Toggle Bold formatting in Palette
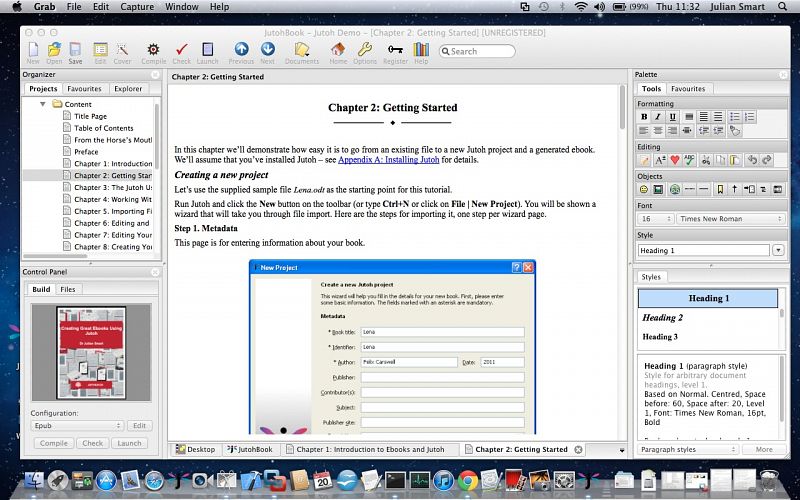This screenshot has height=500, width=800. tap(644, 117)
